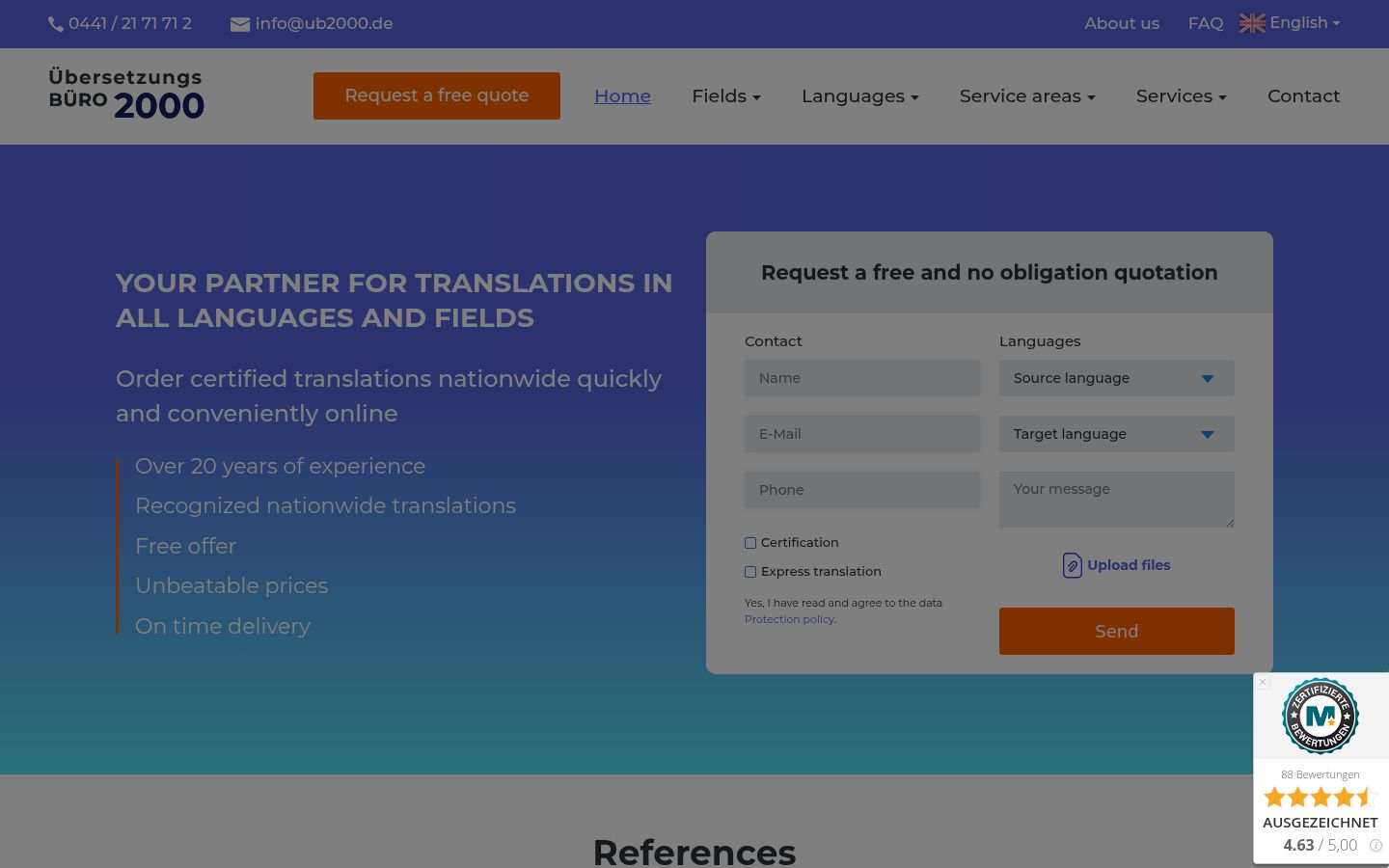The image size is (1389, 868).
Task: Open the Source language dropdown
Action: [x=1117, y=378]
